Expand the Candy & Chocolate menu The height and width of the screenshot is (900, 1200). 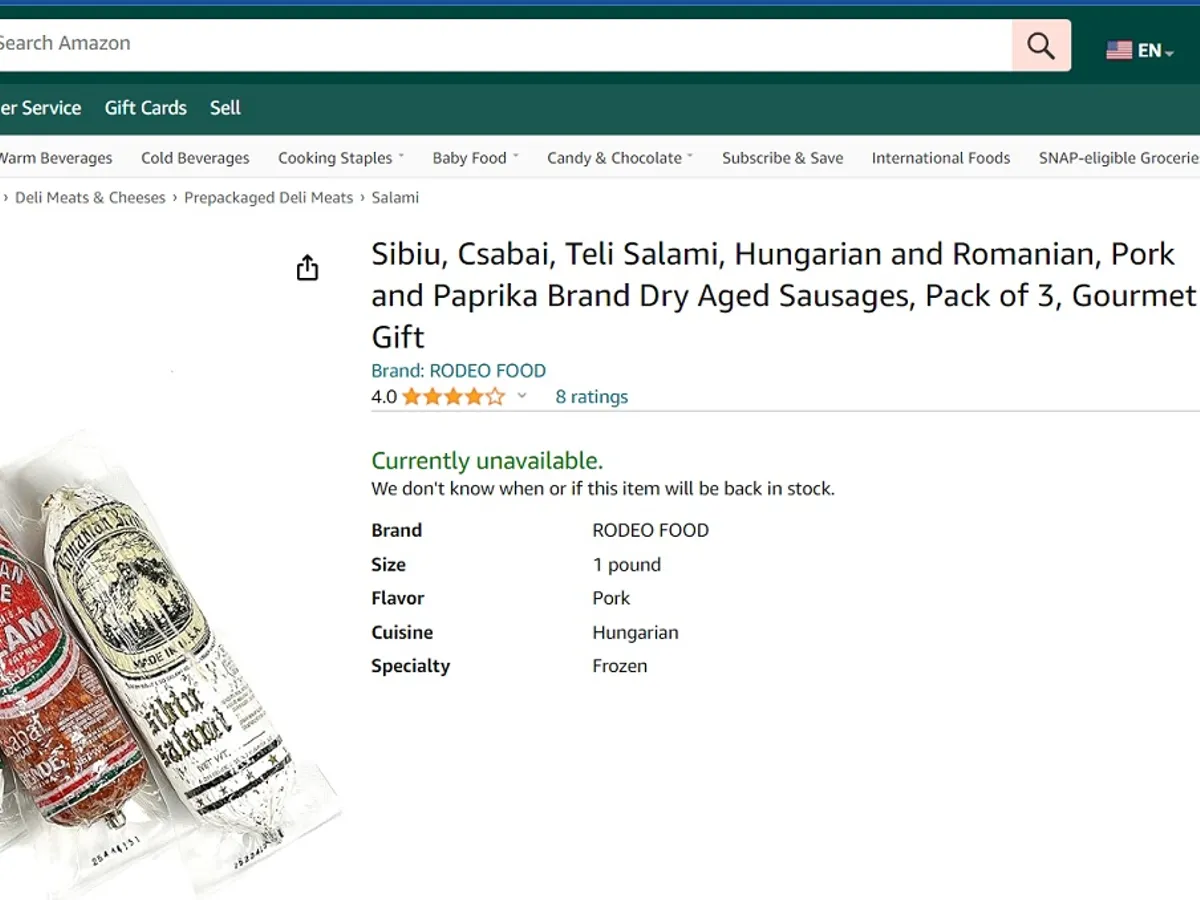click(x=619, y=158)
